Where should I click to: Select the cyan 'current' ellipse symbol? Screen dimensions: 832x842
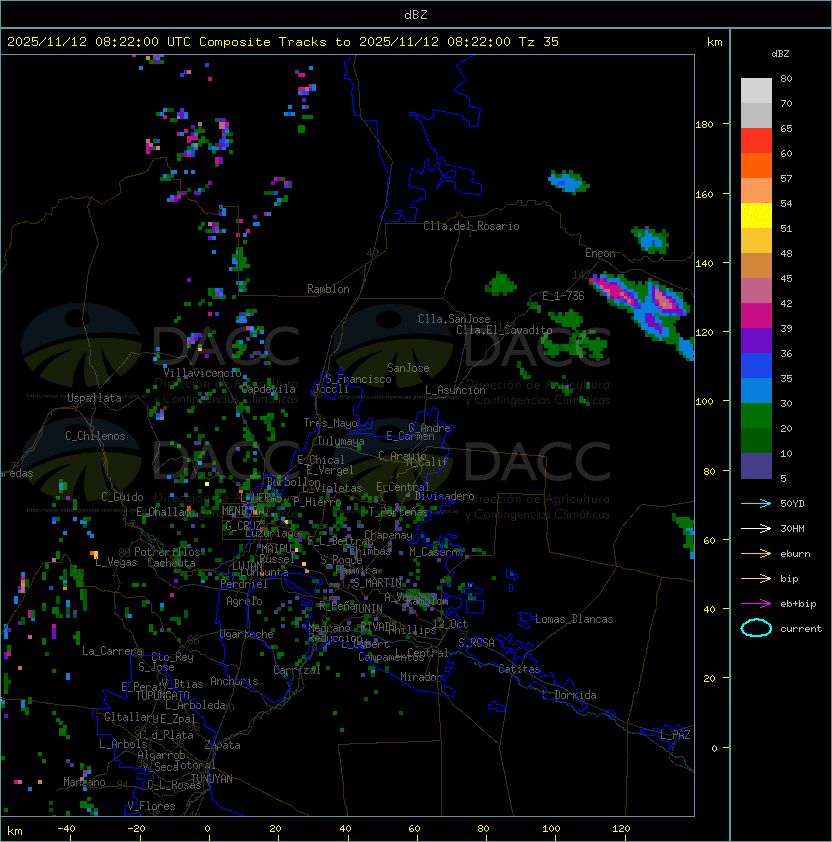[756, 628]
